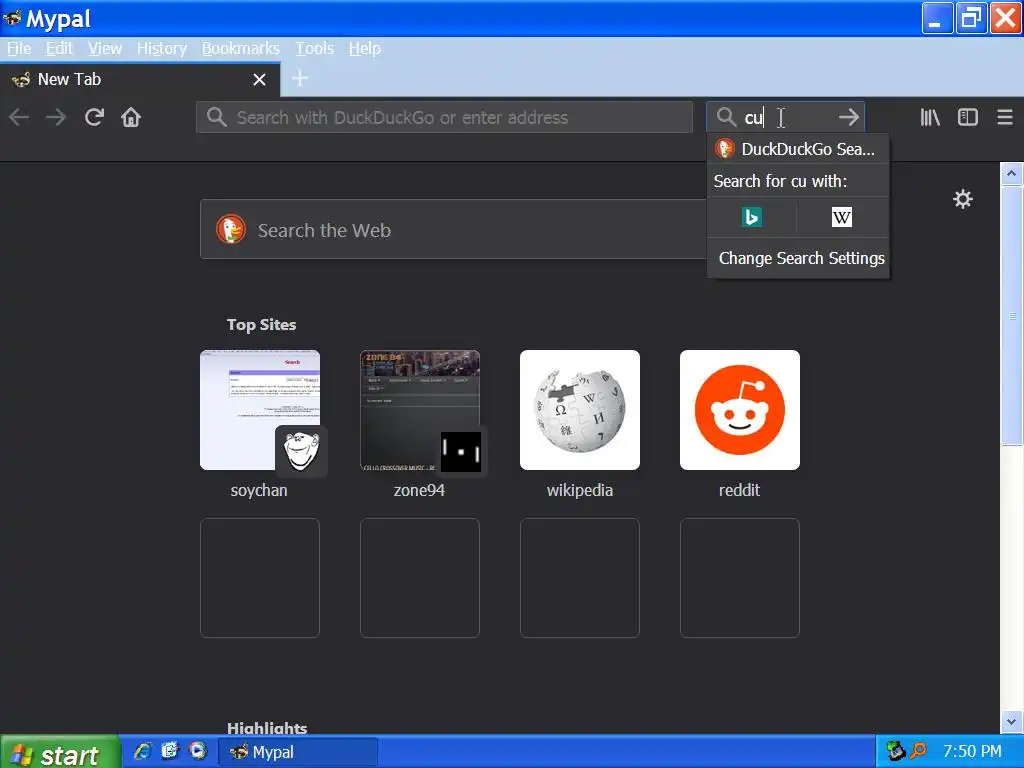Open the wikipedia top site tile

(580, 410)
